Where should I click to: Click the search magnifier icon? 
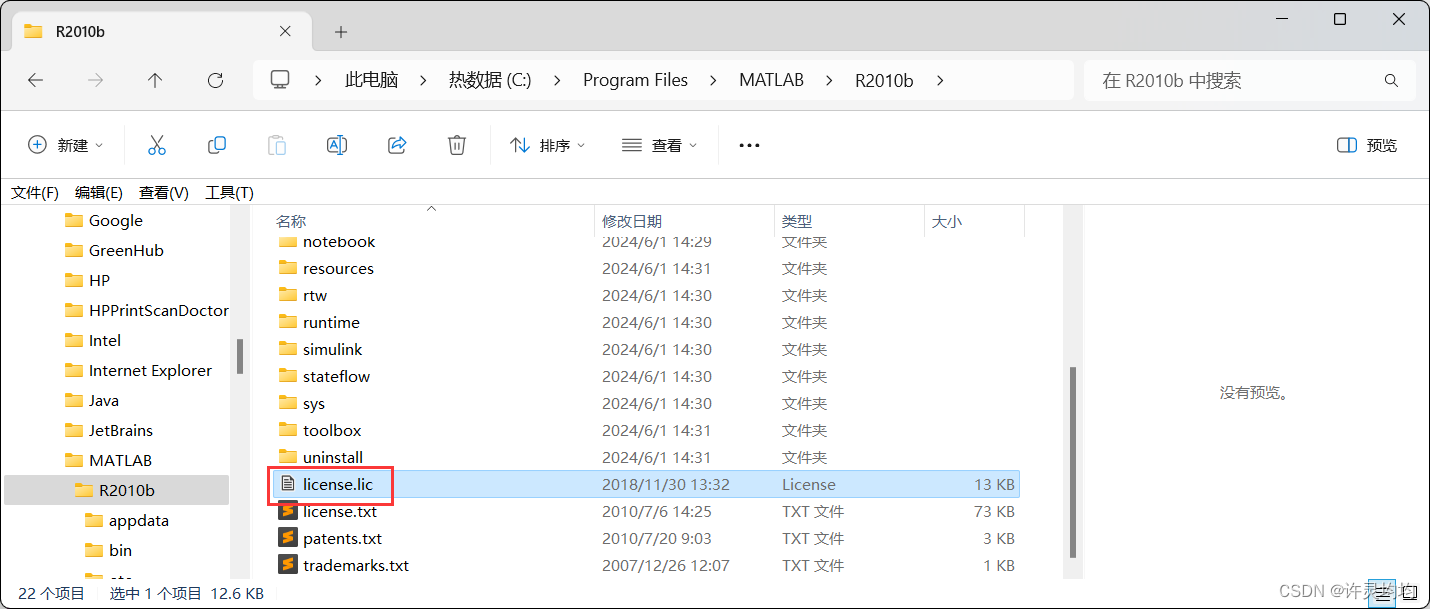1391,80
